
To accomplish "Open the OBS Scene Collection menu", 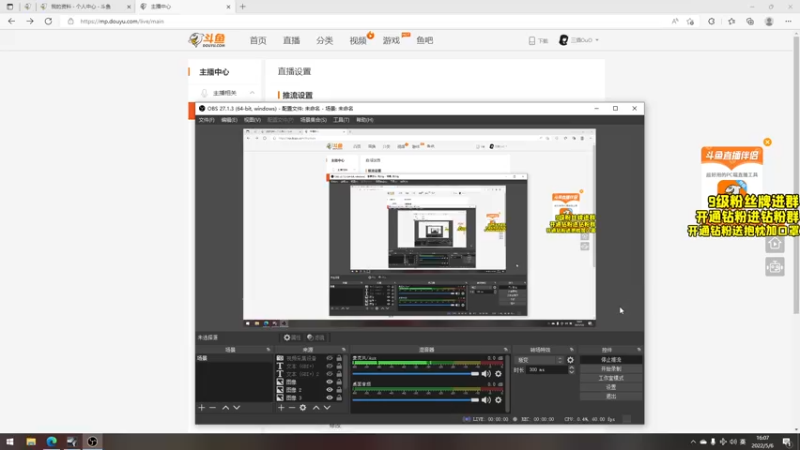I will point(313,120).
